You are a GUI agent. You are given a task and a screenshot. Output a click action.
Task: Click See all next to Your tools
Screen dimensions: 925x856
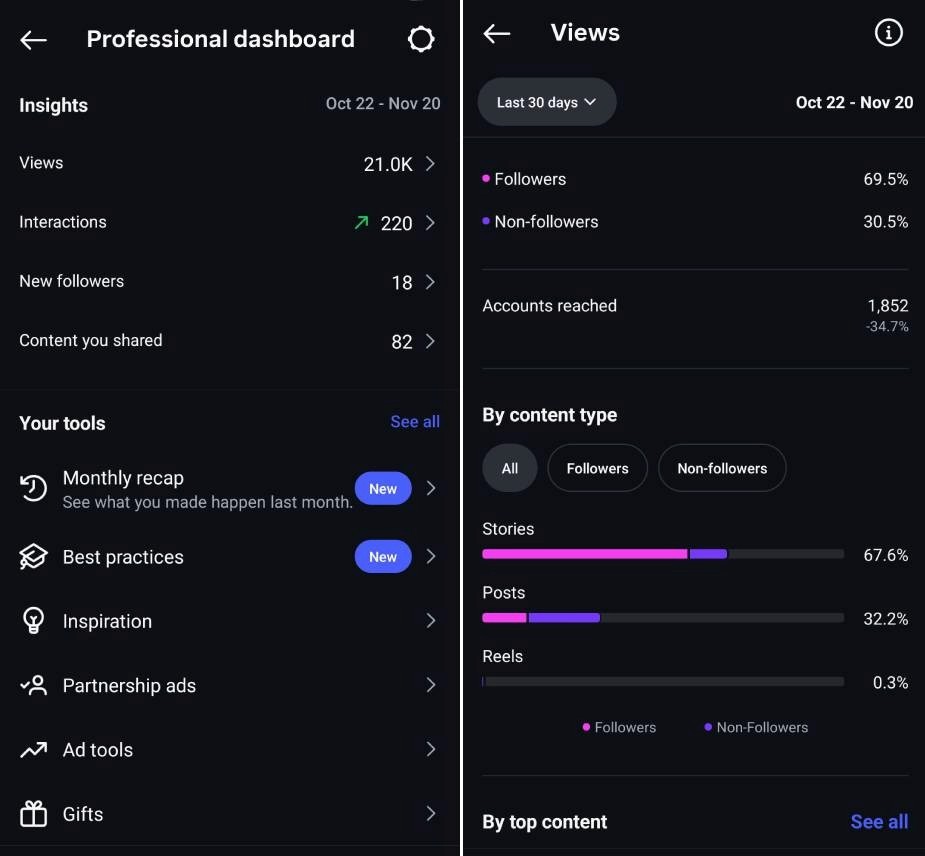click(415, 422)
